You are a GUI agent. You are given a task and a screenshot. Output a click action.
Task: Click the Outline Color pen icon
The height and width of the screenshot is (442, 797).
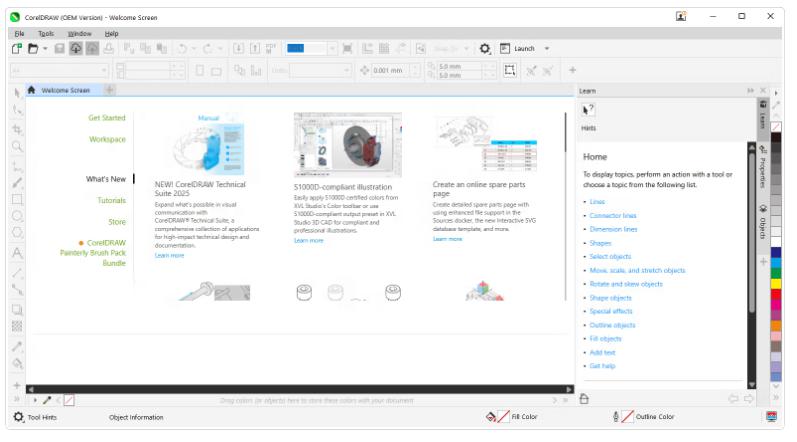pyautogui.click(x=615, y=417)
